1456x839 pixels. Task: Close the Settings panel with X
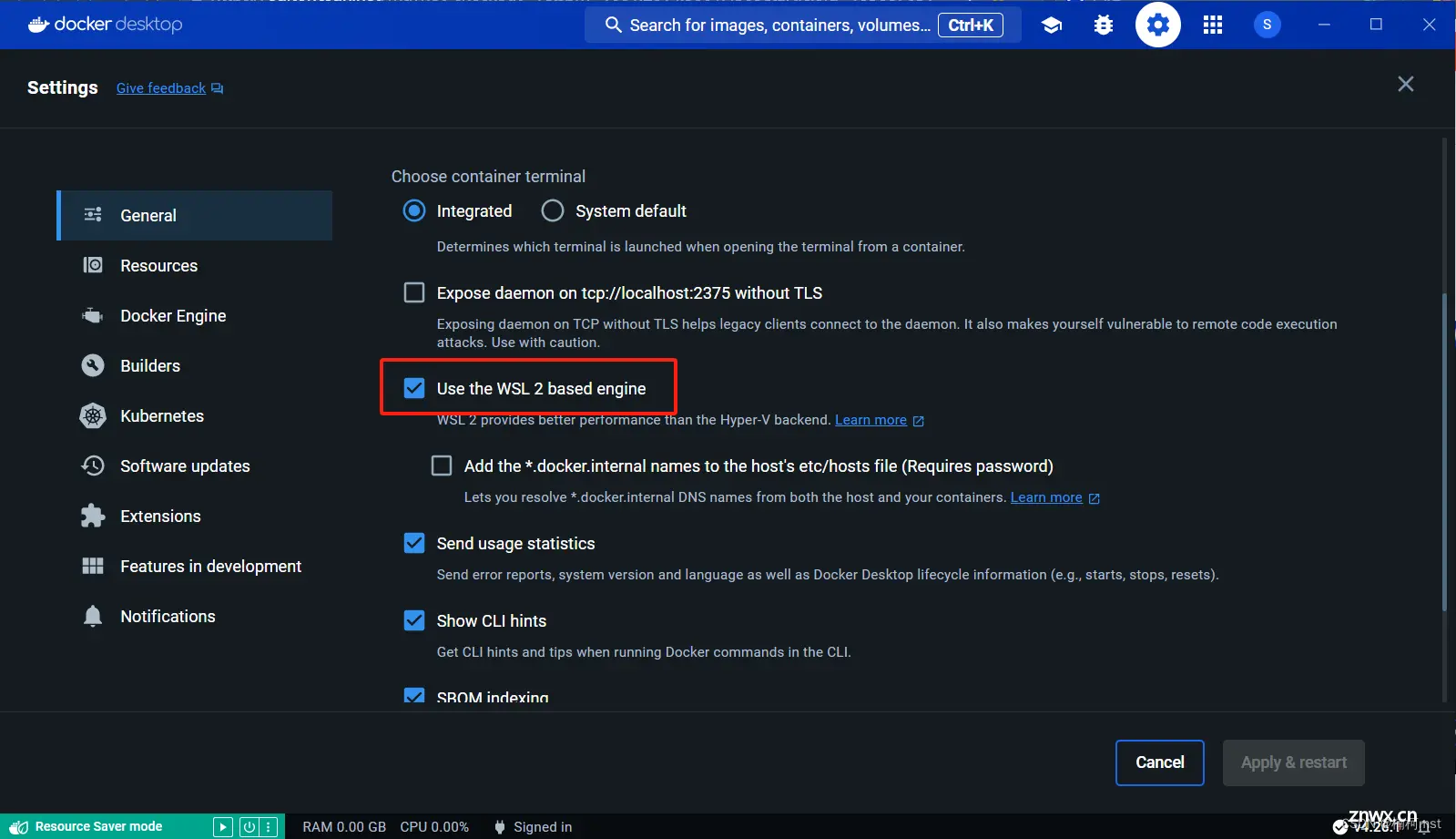click(1406, 84)
